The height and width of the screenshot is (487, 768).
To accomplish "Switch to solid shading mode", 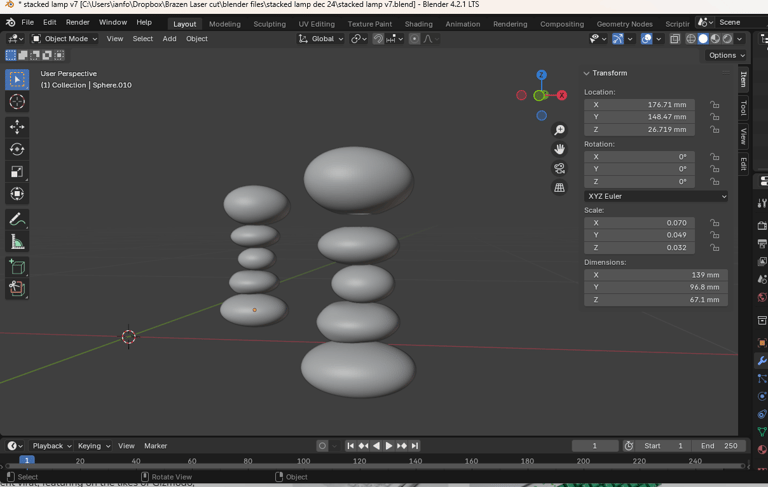I will click(703, 39).
